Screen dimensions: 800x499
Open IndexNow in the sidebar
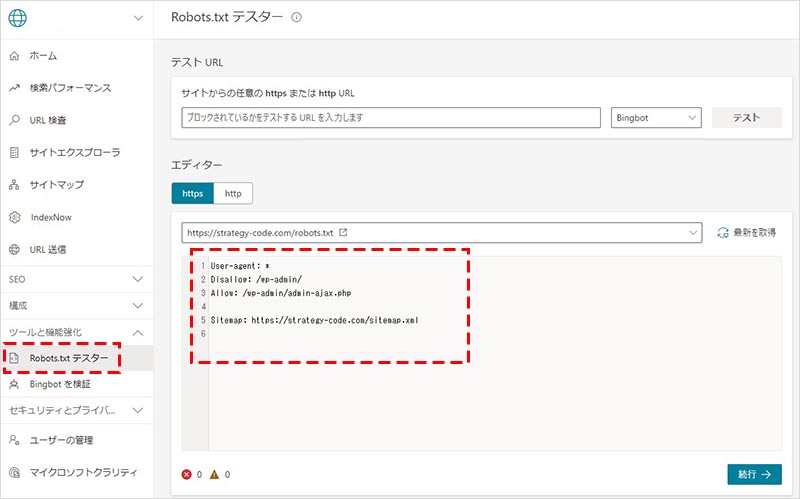click(50, 217)
